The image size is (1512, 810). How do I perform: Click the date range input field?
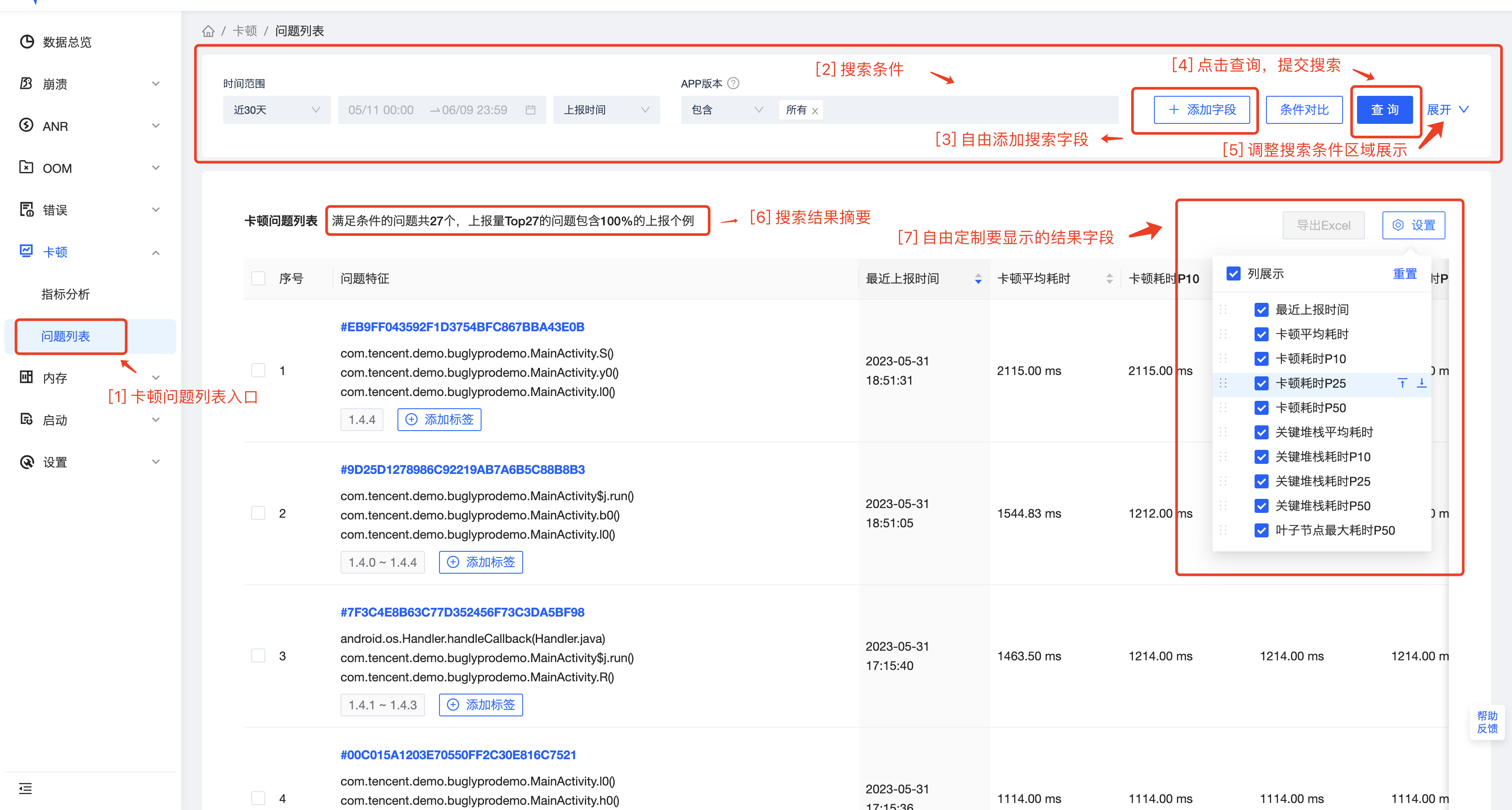click(x=442, y=110)
